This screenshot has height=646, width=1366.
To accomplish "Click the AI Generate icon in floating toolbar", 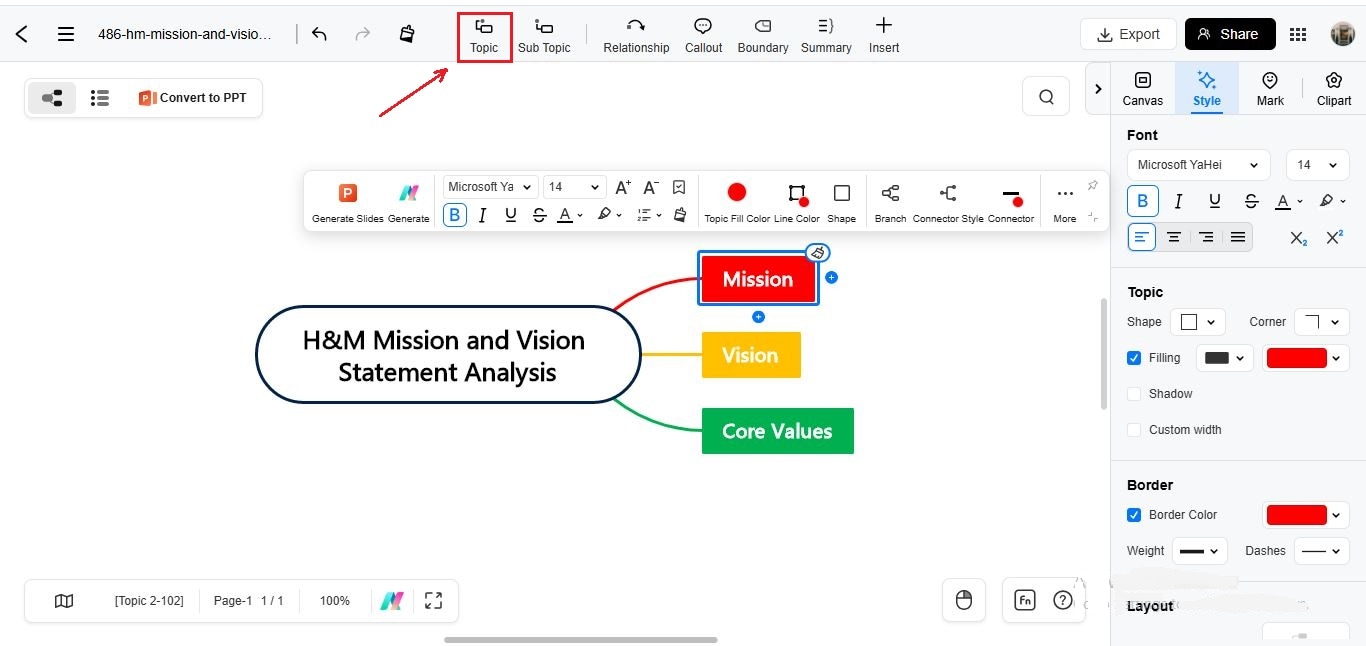I will point(408,202).
